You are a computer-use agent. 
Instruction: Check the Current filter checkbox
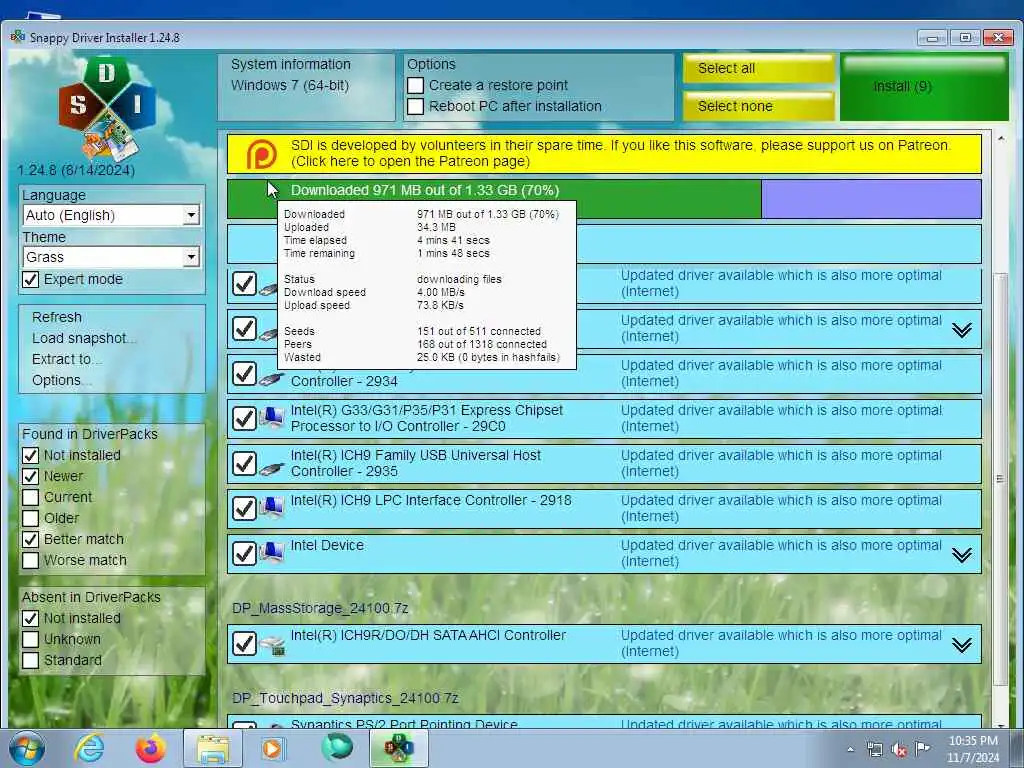click(30, 497)
